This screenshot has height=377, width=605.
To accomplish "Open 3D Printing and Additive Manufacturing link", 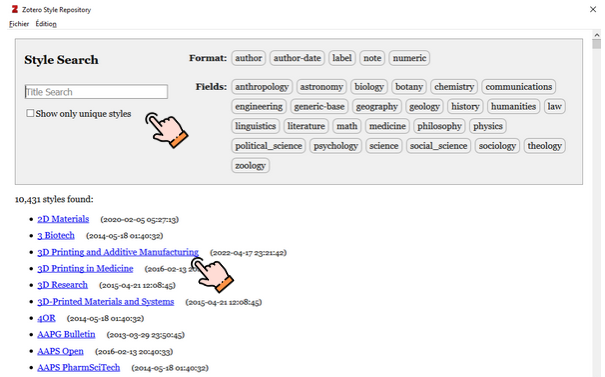I will (x=118, y=252).
